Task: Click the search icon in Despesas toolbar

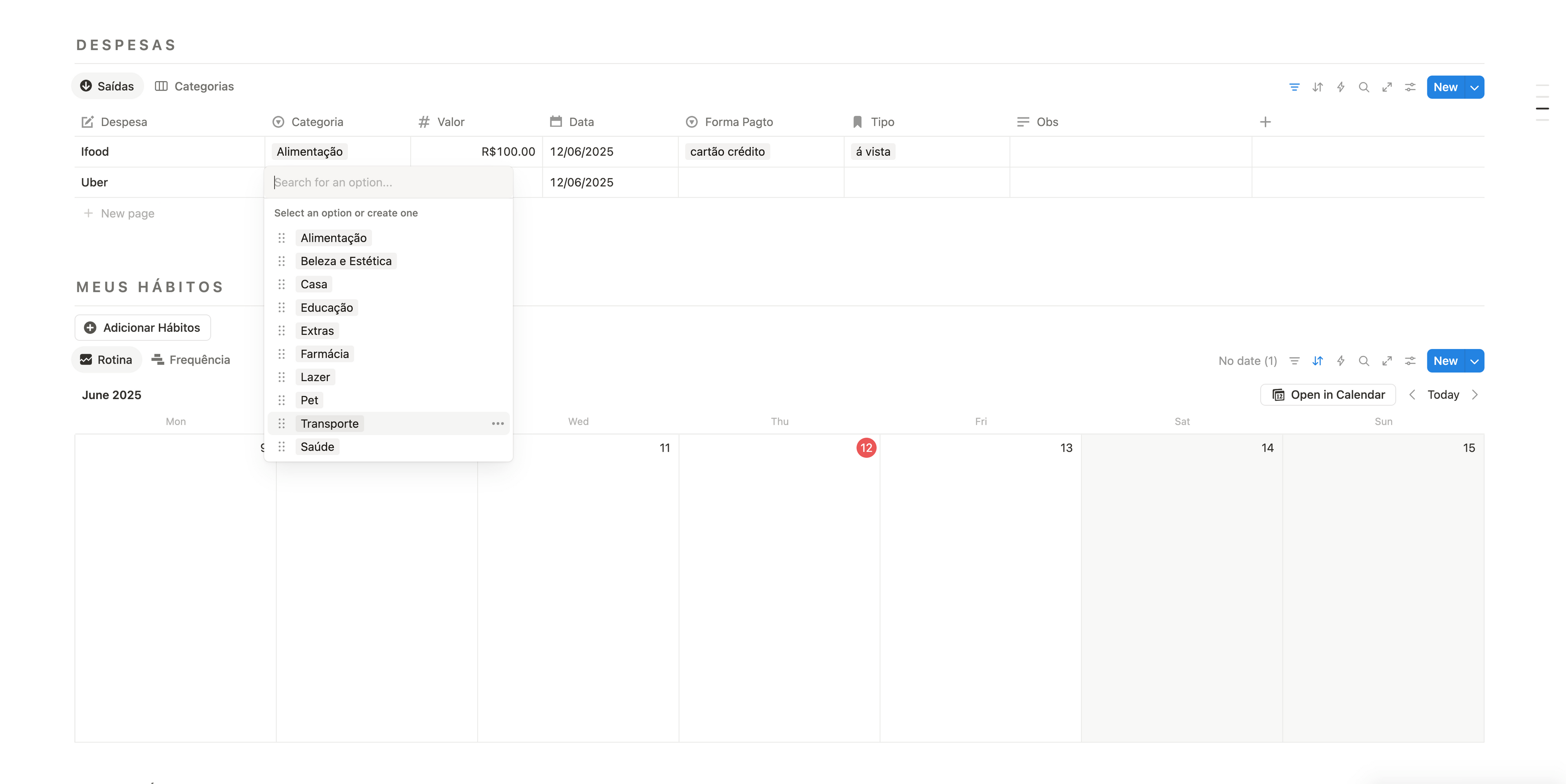Action: (x=1364, y=88)
